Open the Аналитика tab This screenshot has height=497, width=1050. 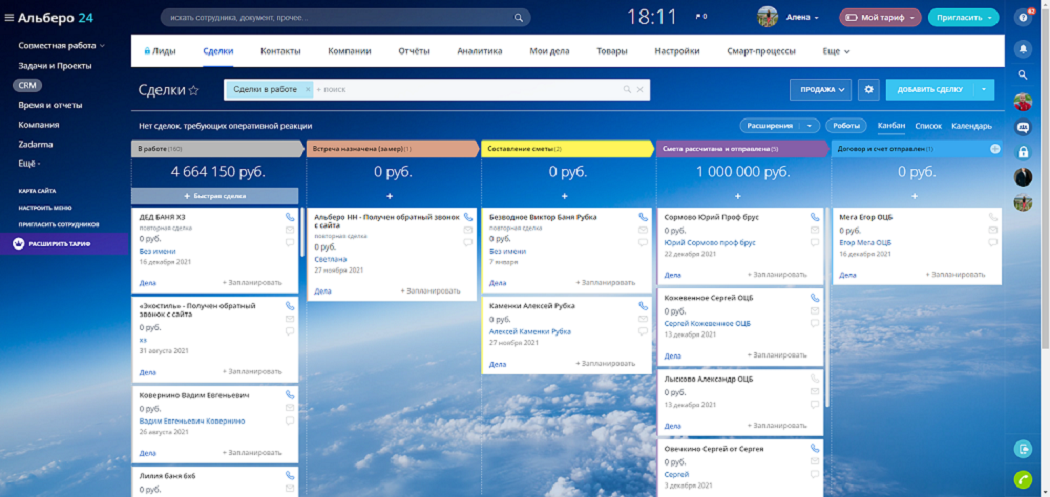pyautogui.click(x=479, y=51)
